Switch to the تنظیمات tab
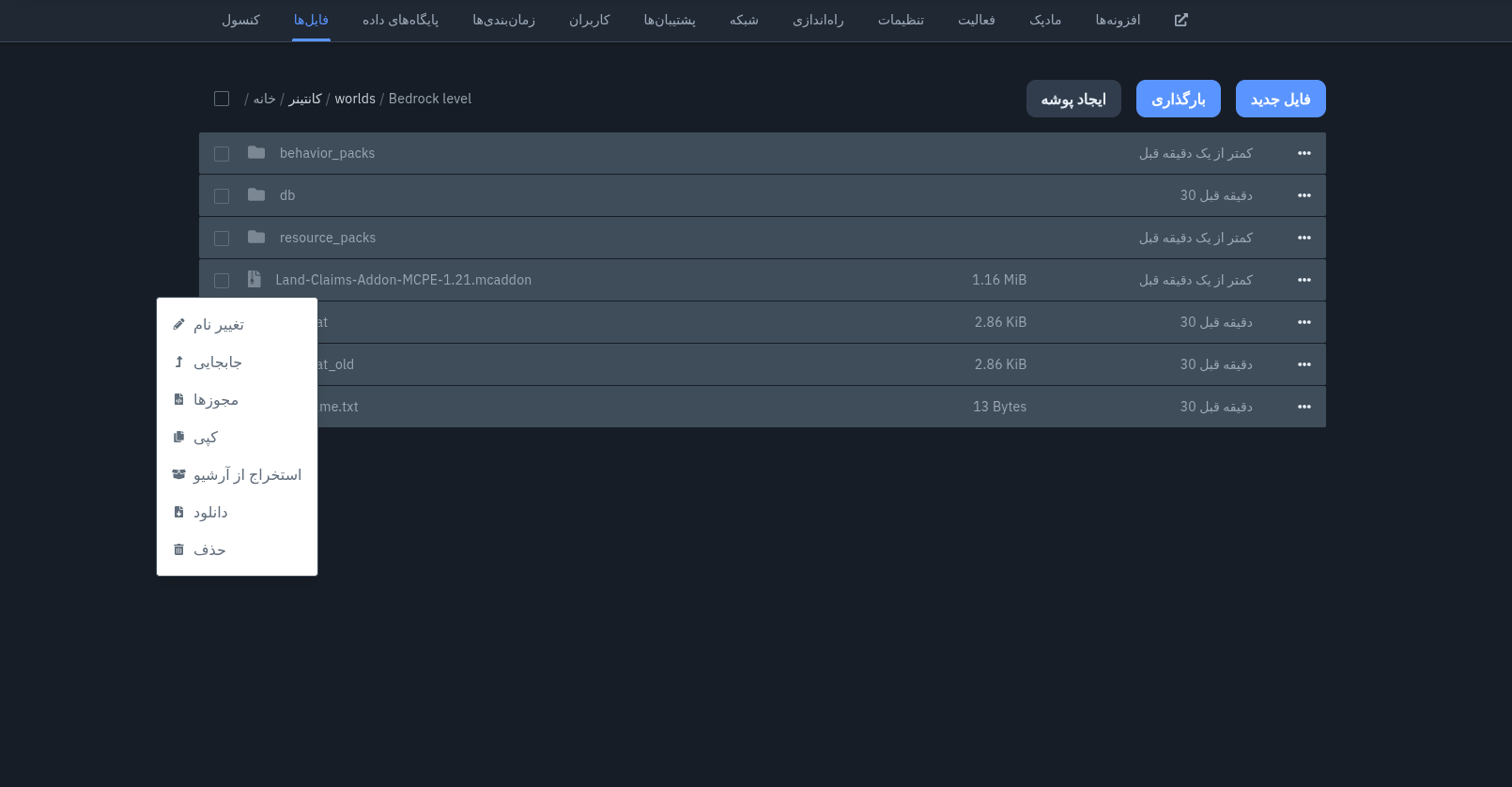This screenshot has height=787, width=1512. [x=902, y=20]
